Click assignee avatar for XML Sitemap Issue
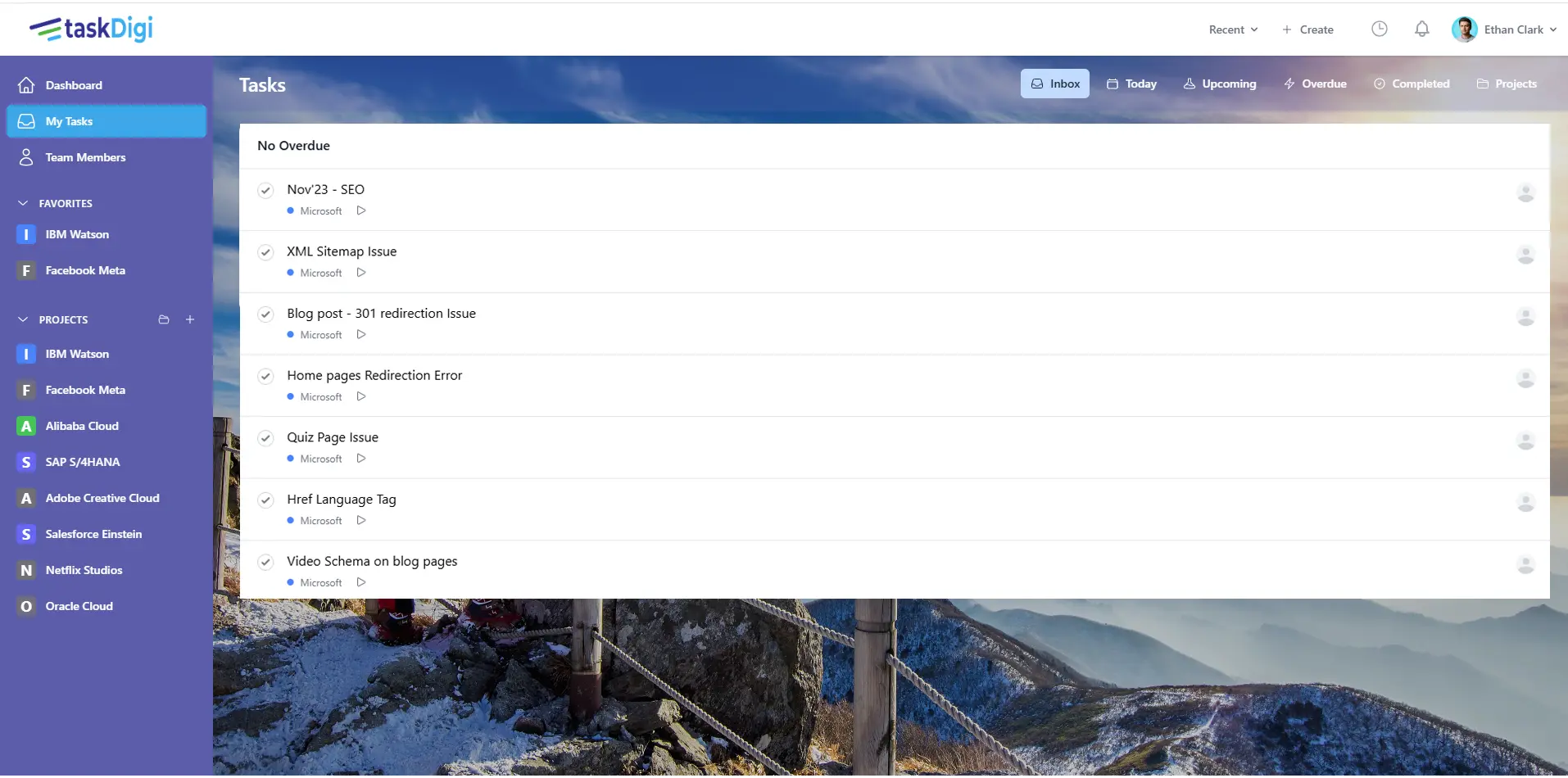 tap(1525, 255)
